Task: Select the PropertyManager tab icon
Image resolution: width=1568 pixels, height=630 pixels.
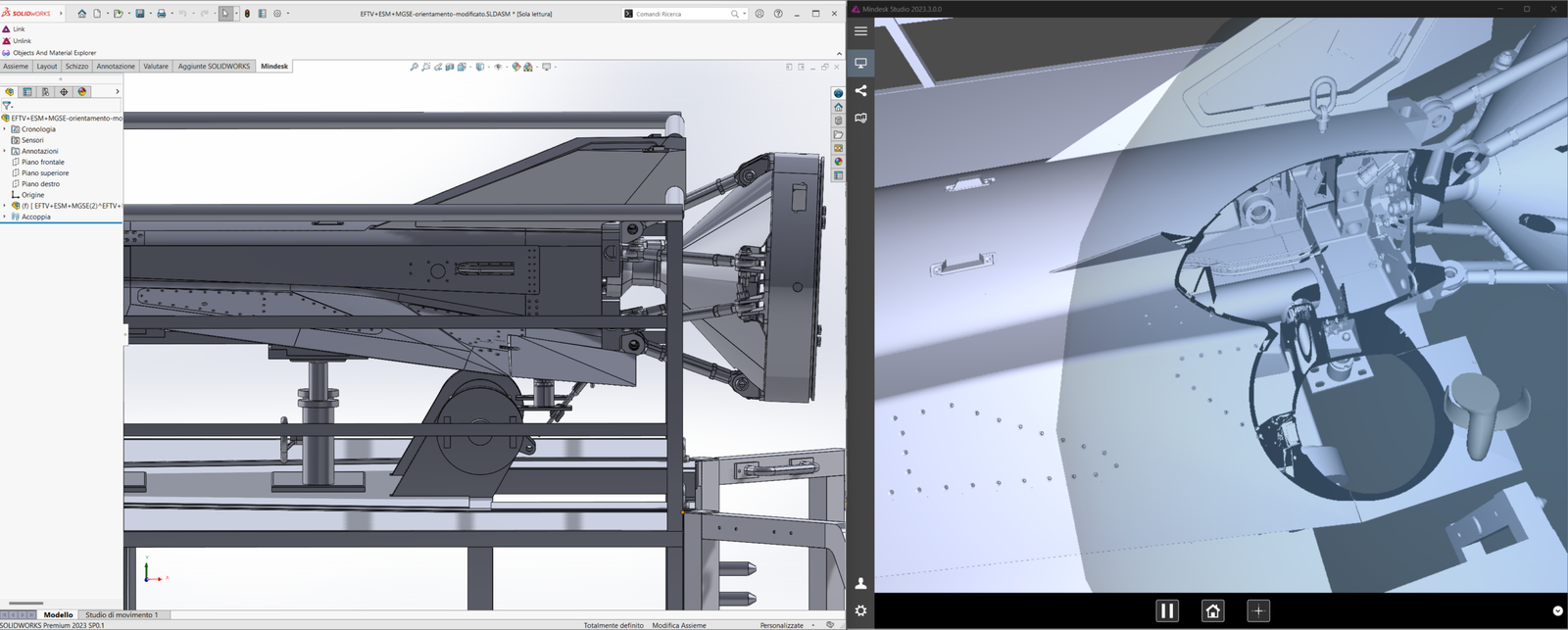Action: (x=27, y=92)
